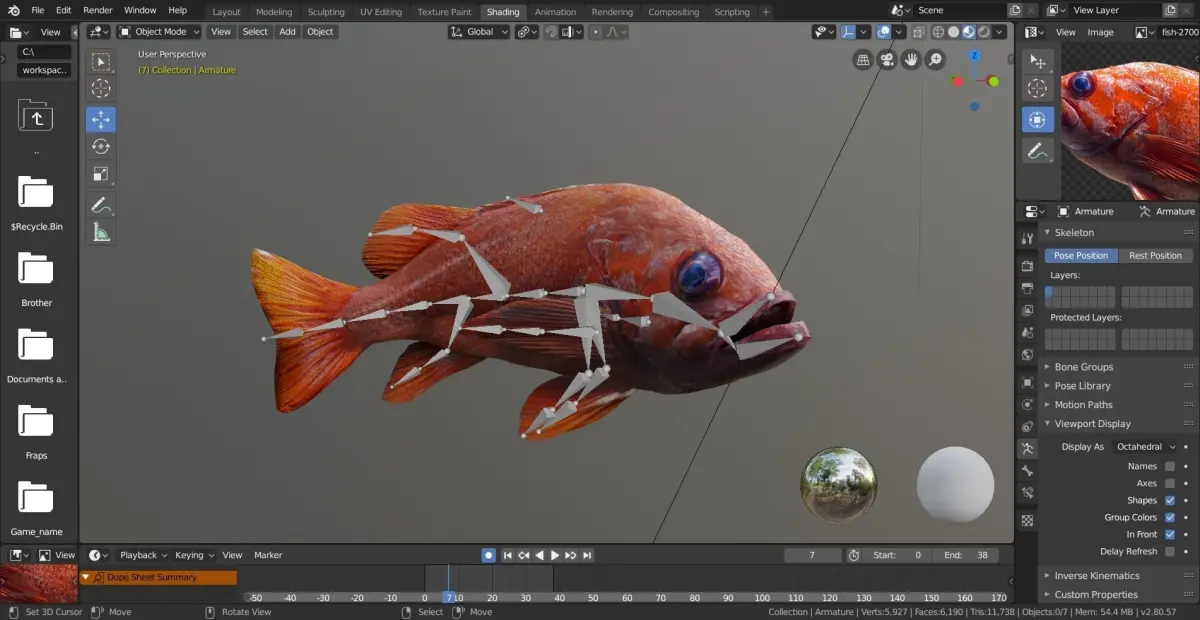Image resolution: width=1200 pixels, height=620 pixels.
Task: Switch to Animation workspace tab
Action: 555,12
